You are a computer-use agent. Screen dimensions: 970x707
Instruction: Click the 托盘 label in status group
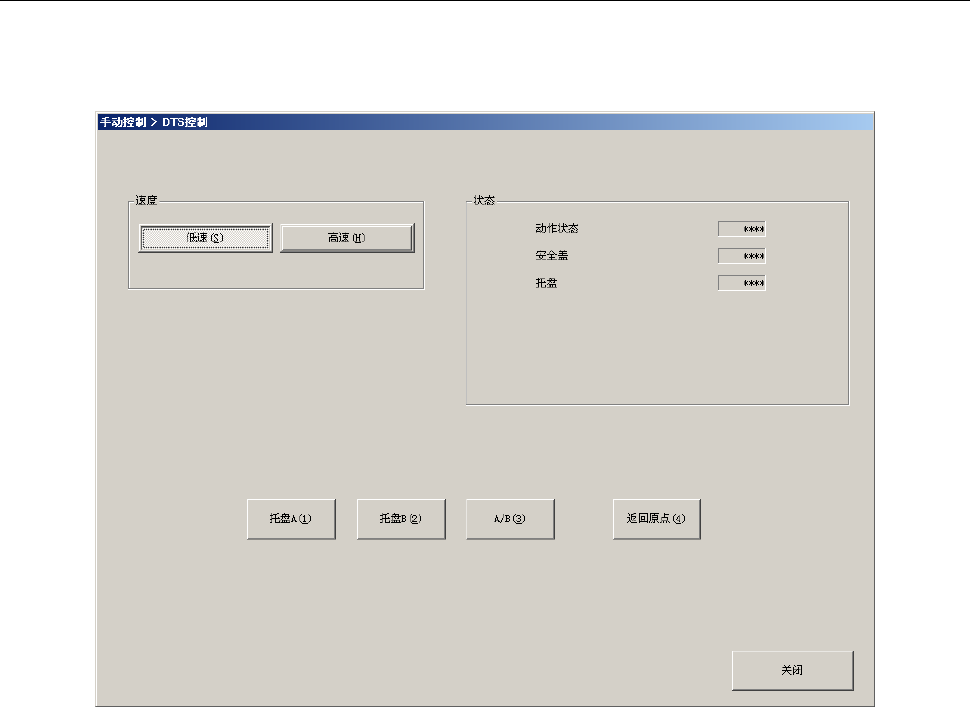coord(546,283)
